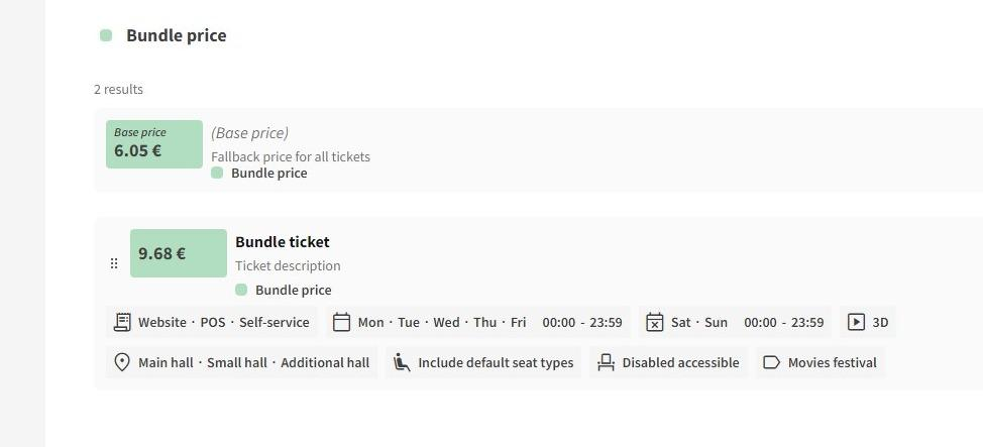983x447 pixels.
Task: Click the location pin icon for halls
Action: pos(122,362)
